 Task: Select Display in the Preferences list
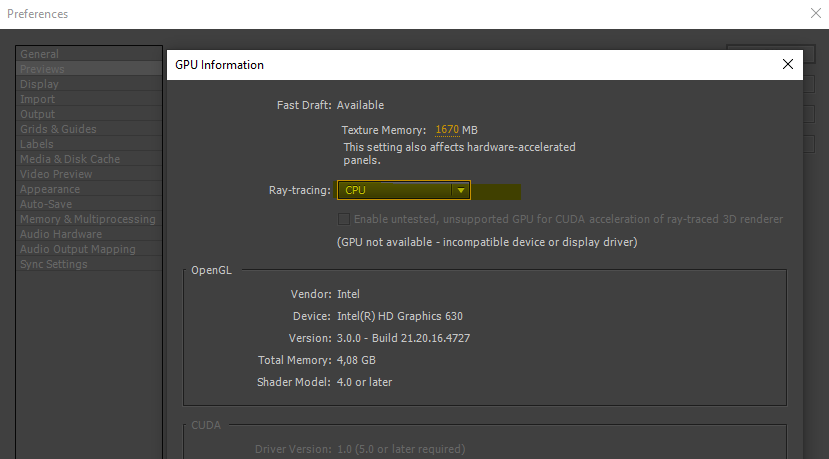tap(89, 84)
